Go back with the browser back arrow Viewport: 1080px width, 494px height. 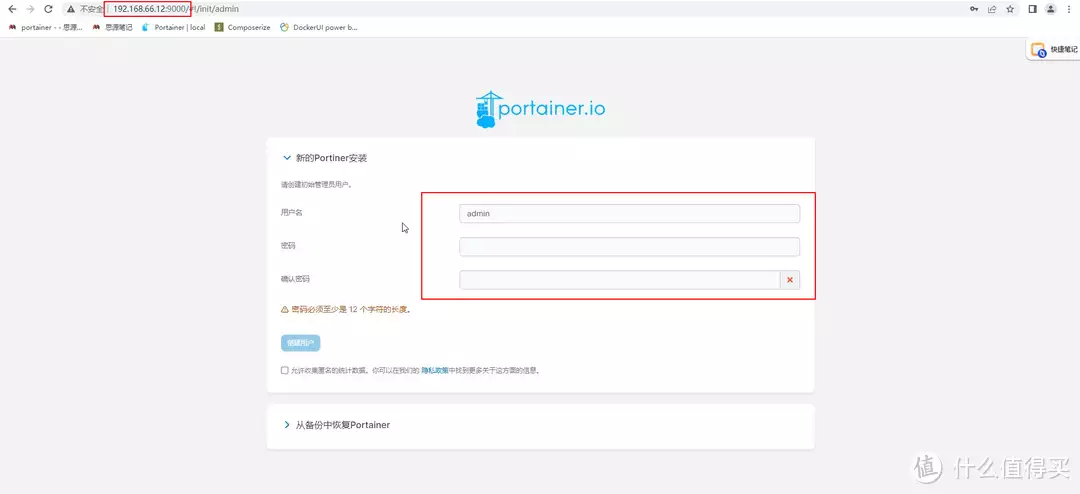12,10
